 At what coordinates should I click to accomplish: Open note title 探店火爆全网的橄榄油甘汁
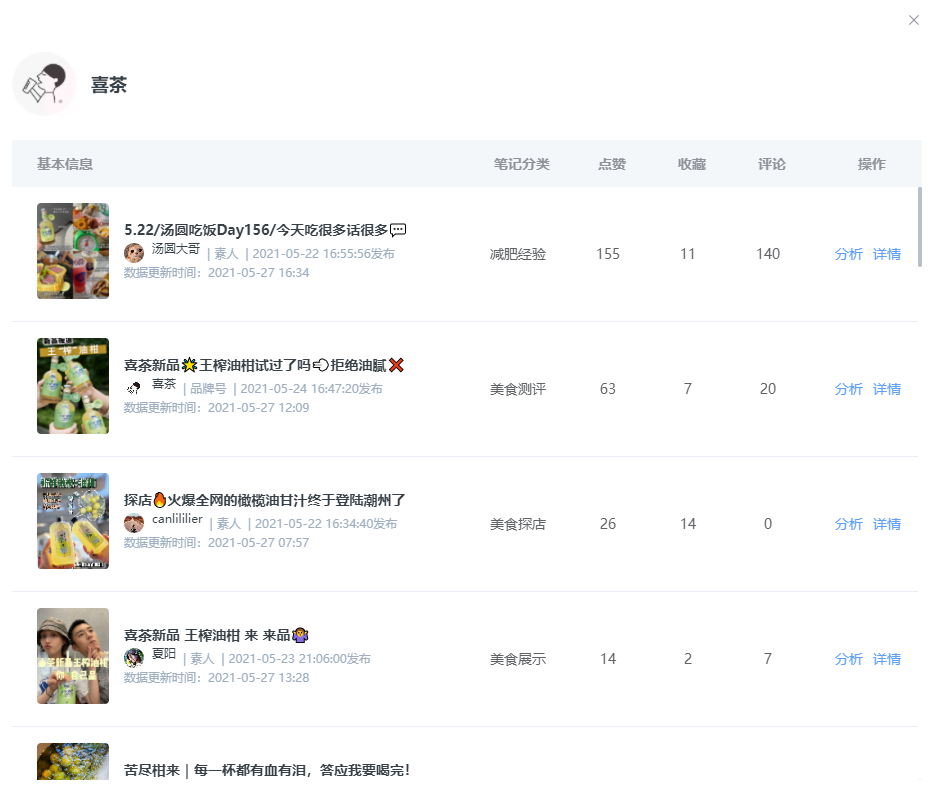[x=264, y=500]
